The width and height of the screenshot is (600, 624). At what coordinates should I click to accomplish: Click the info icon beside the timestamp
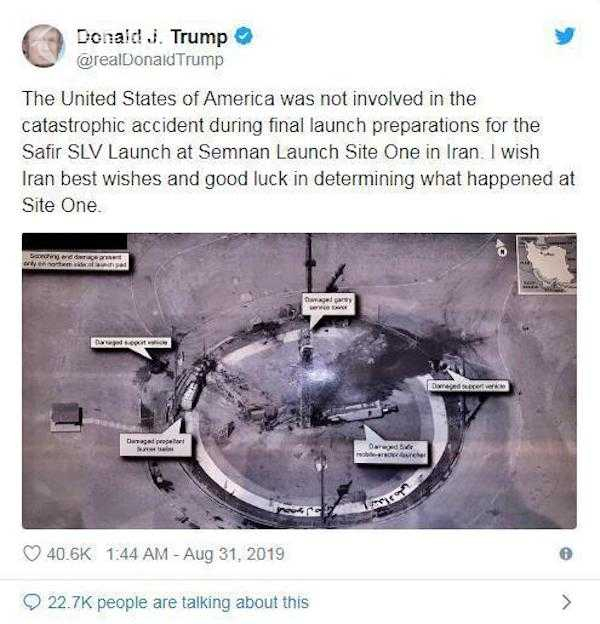pos(566,554)
